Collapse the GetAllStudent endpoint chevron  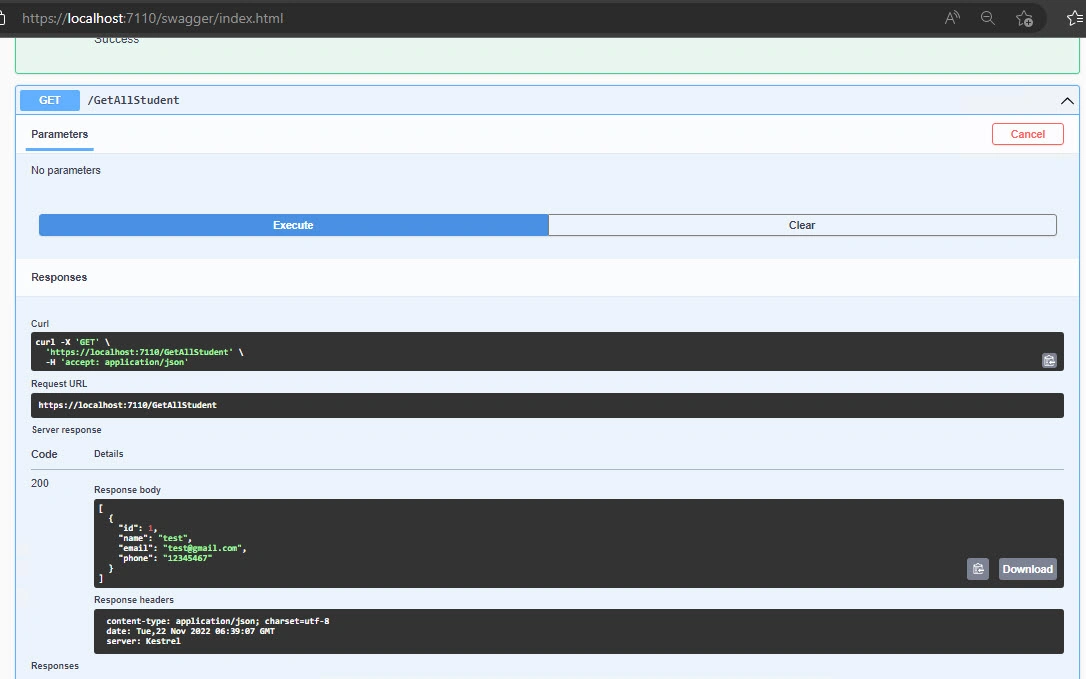[x=1067, y=100]
